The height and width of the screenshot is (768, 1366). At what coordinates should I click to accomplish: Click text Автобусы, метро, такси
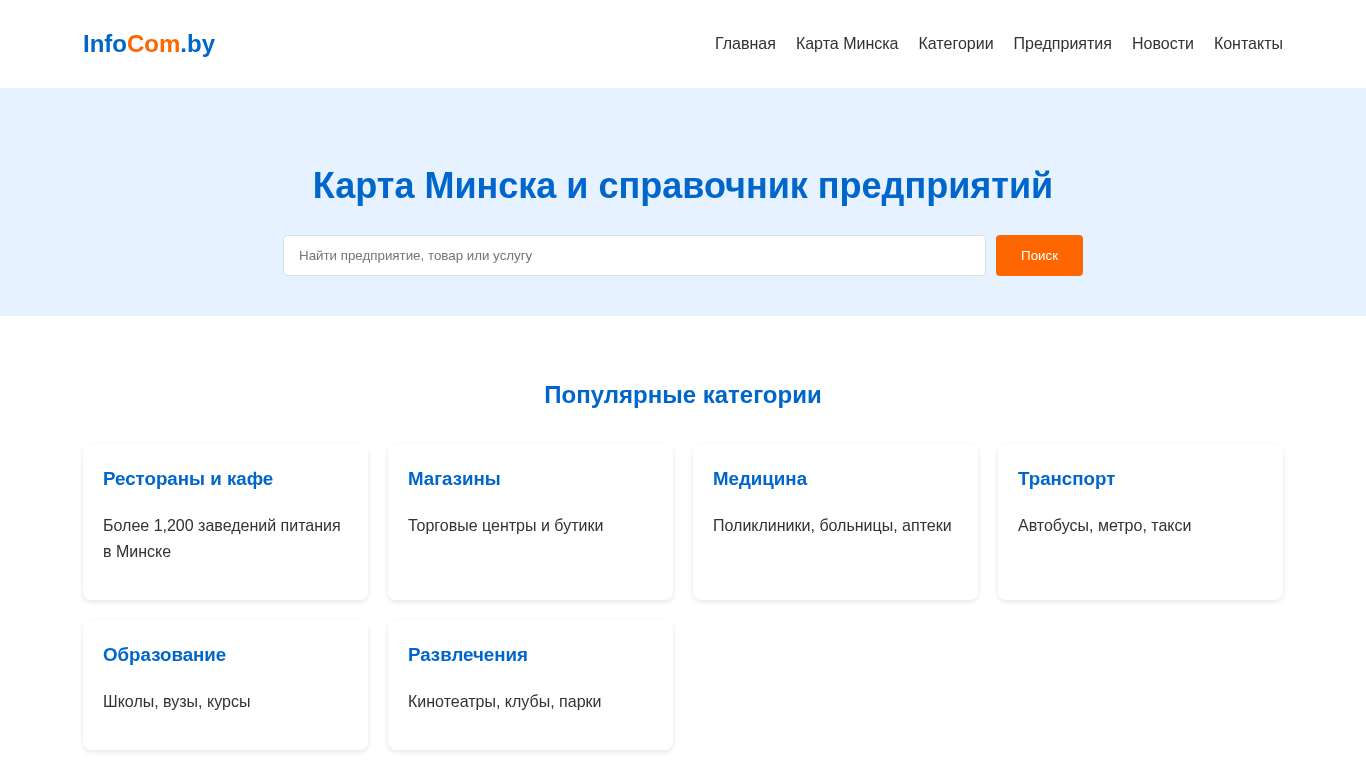(1105, 526)
